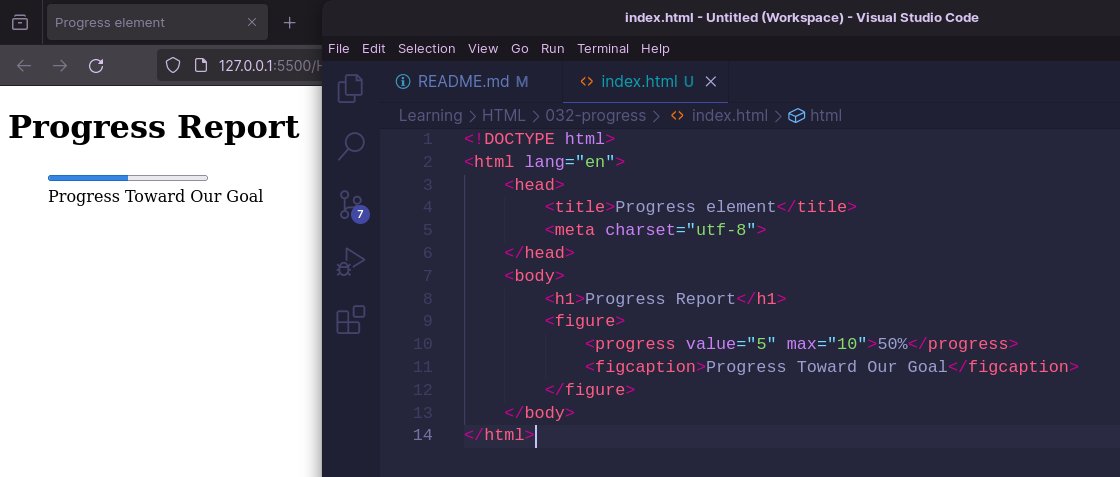
Task: Click the charset utf-8 value in code
Action: (x=721, y=230)
